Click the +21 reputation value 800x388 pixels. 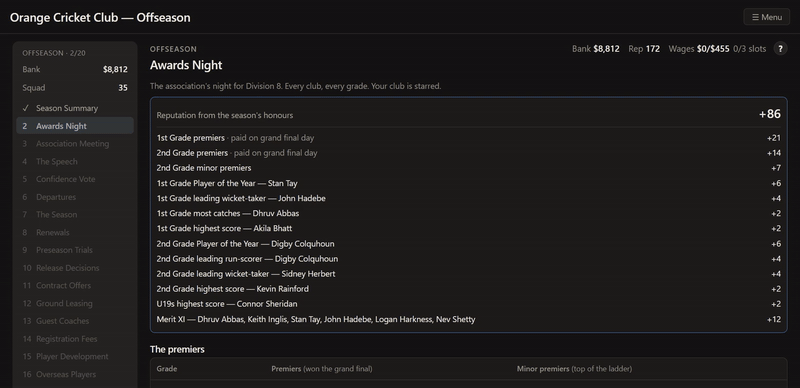tap(773, 138)
